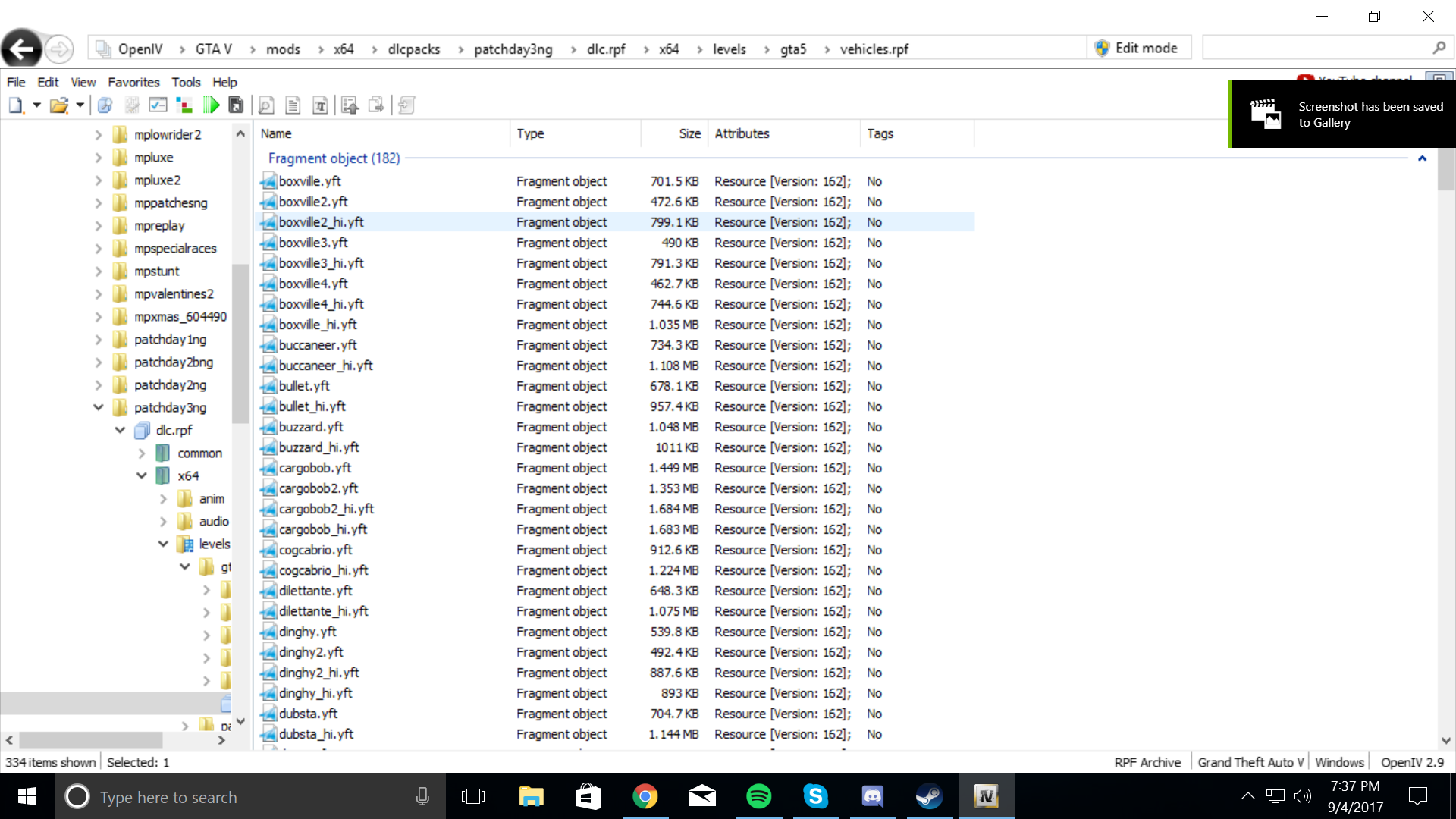Open the Favorites menu

pos(133,82)
